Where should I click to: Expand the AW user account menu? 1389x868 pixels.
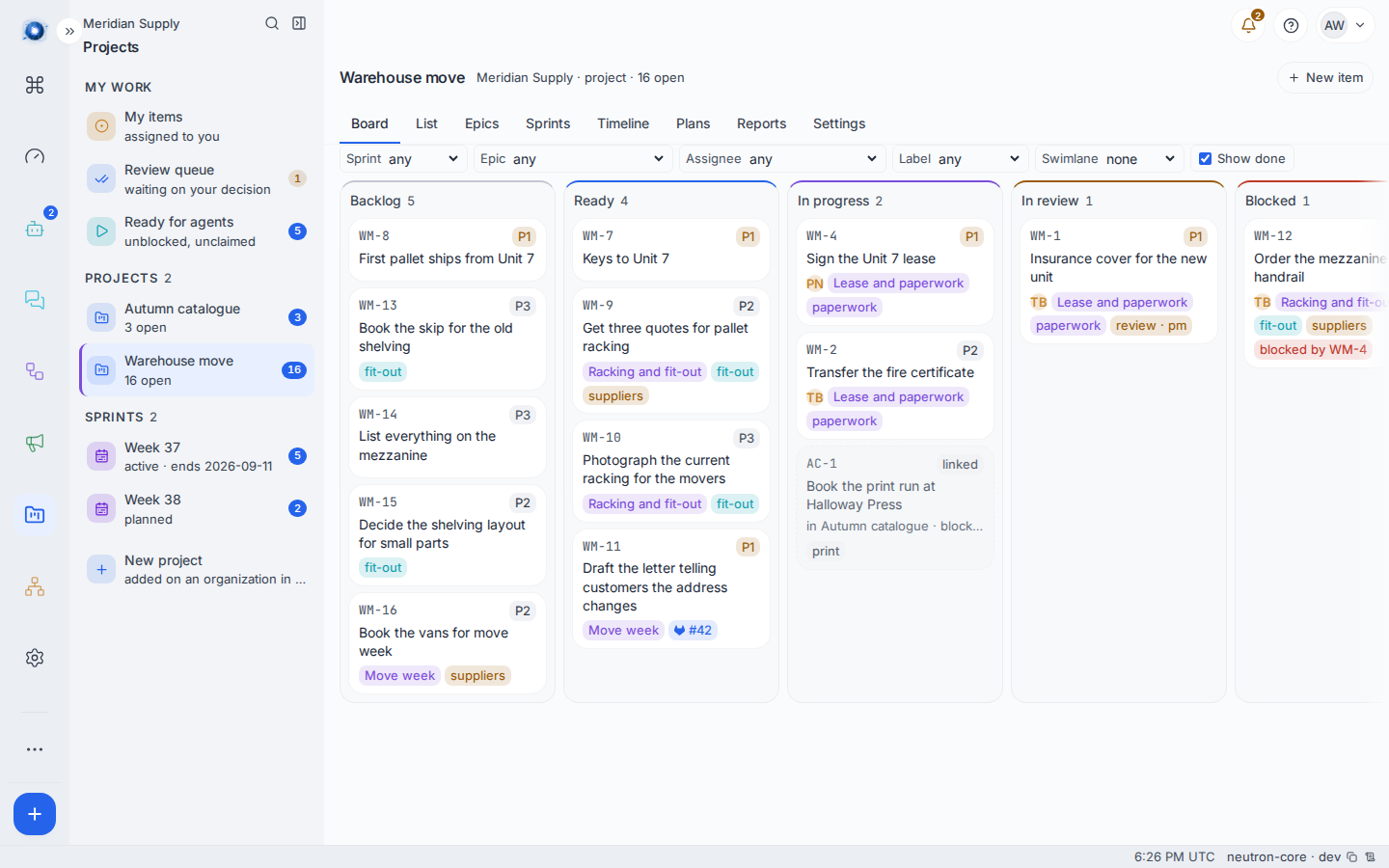click(x=1346, y=25)
